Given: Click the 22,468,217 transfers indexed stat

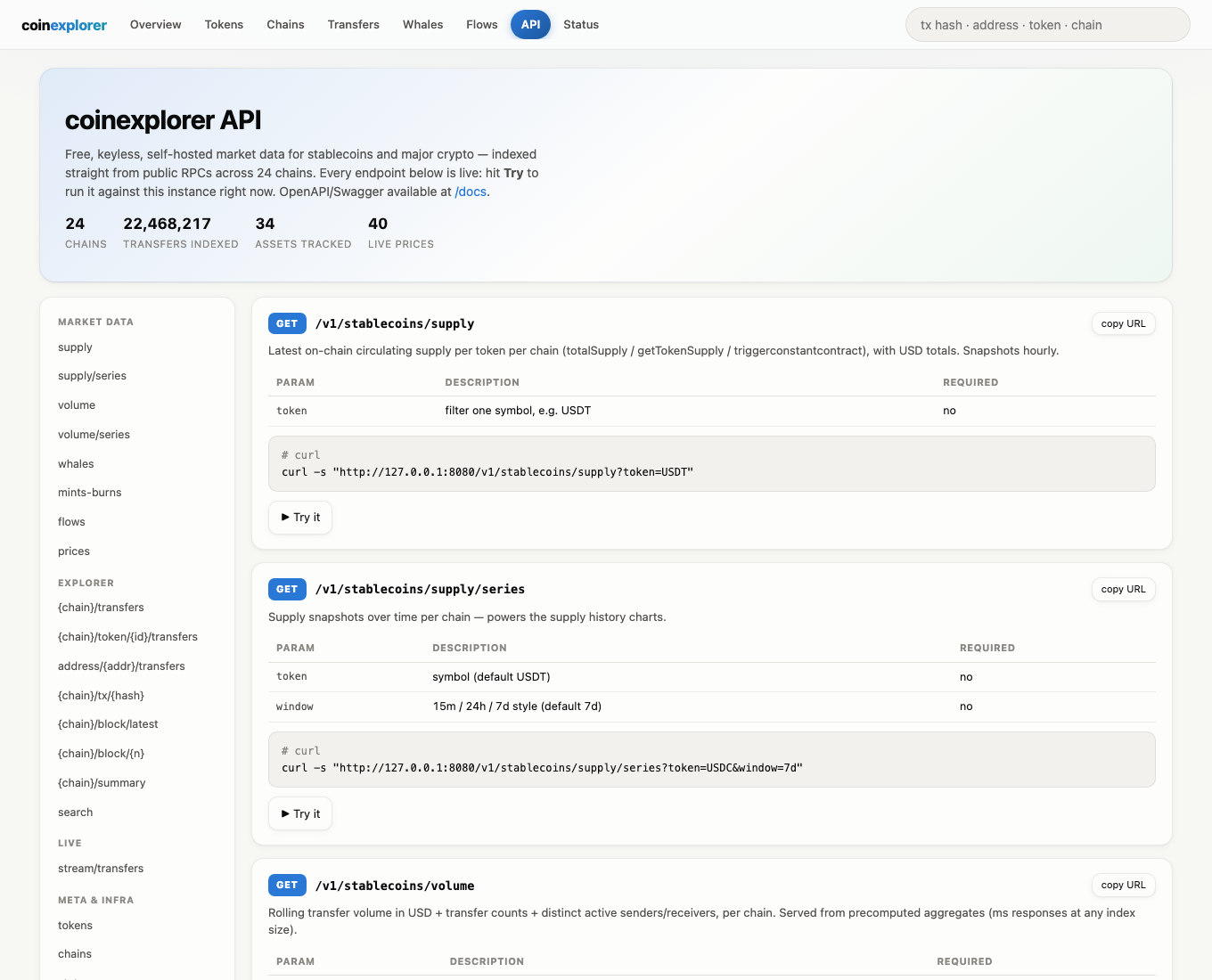Looking at the screenshot, I should [181, 233].
